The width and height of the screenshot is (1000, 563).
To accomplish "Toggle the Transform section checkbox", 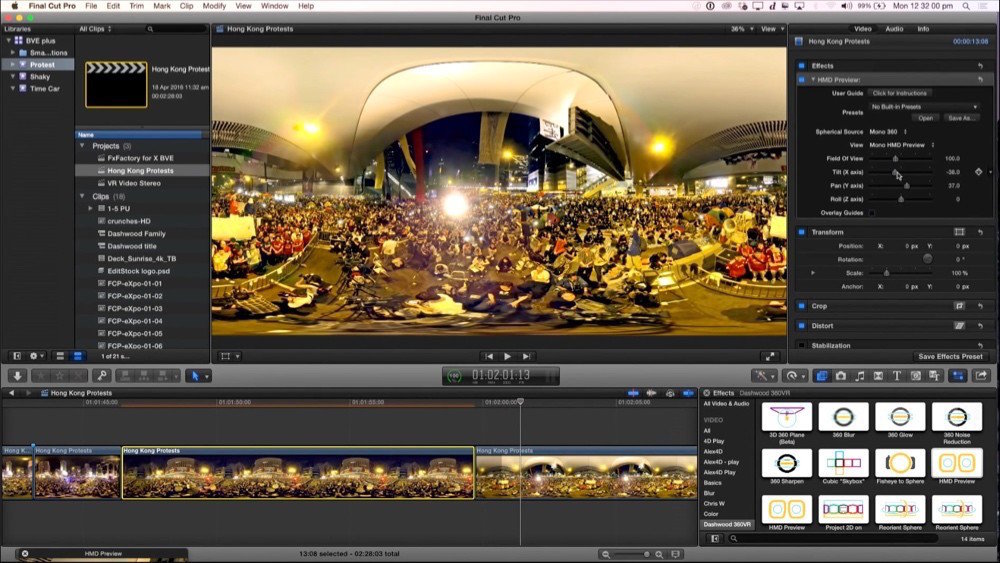I will [802, 232].
